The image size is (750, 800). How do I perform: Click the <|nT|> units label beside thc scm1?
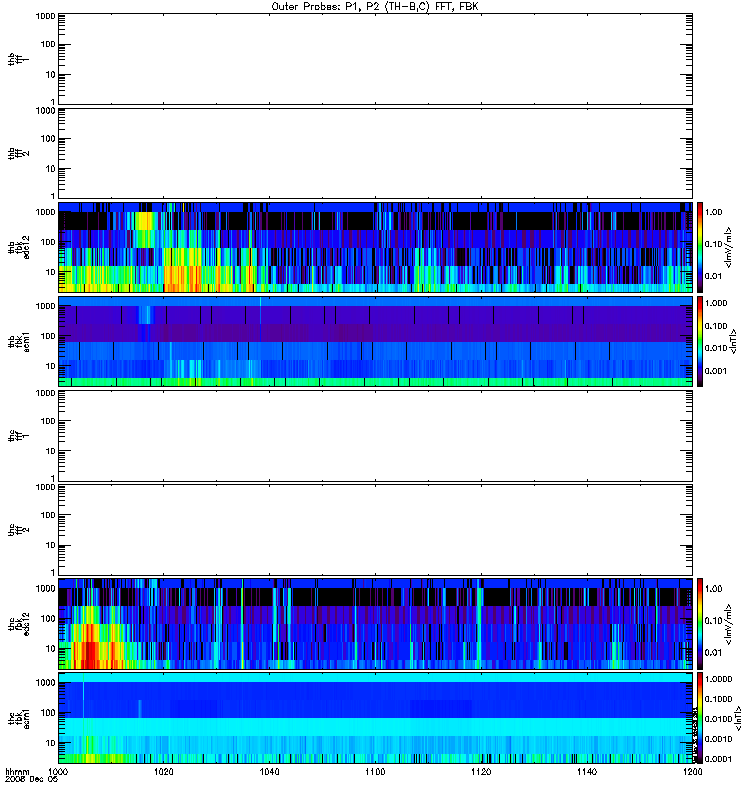(x=737, y=718)
